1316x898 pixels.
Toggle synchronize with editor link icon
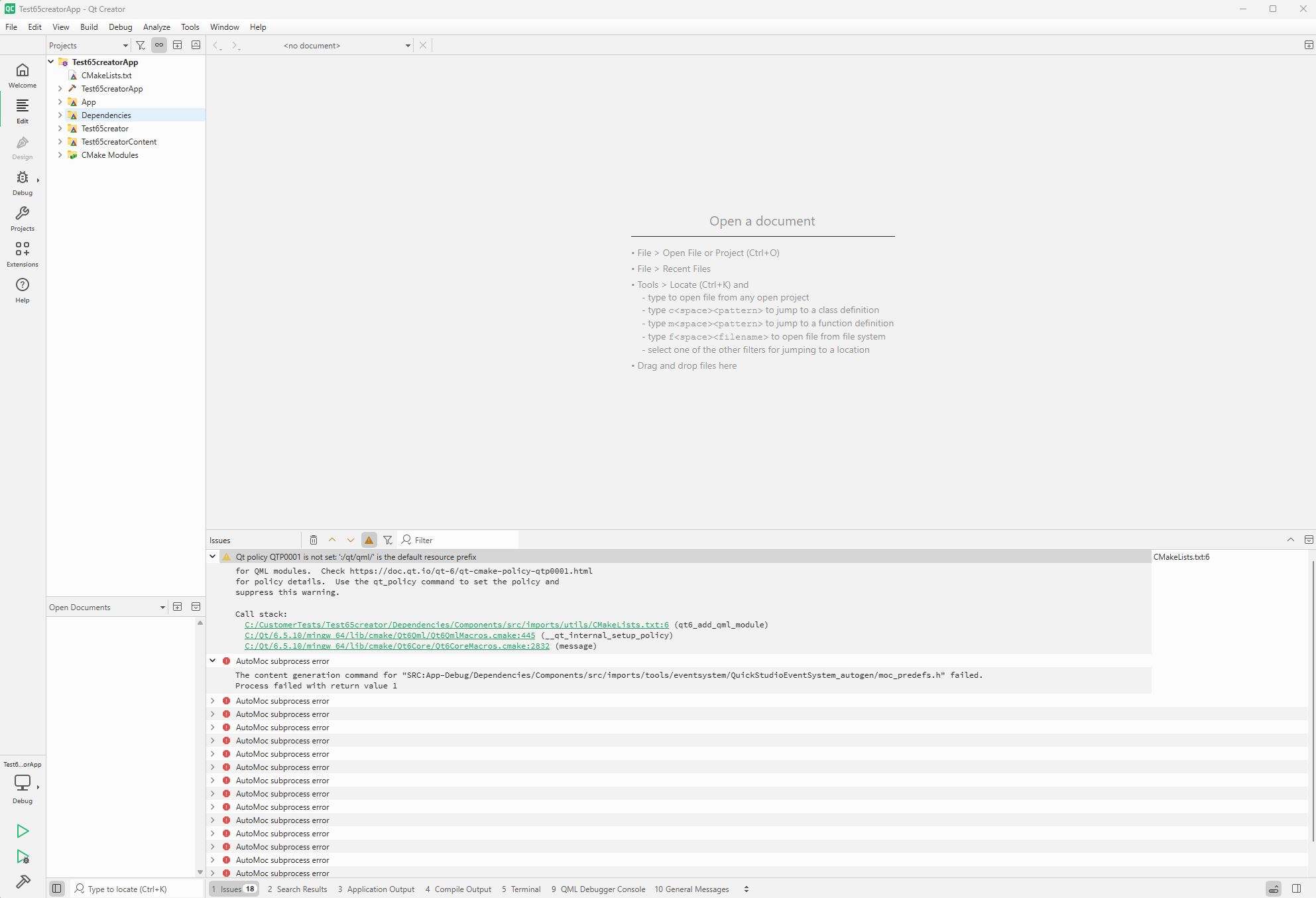[159, 45]
